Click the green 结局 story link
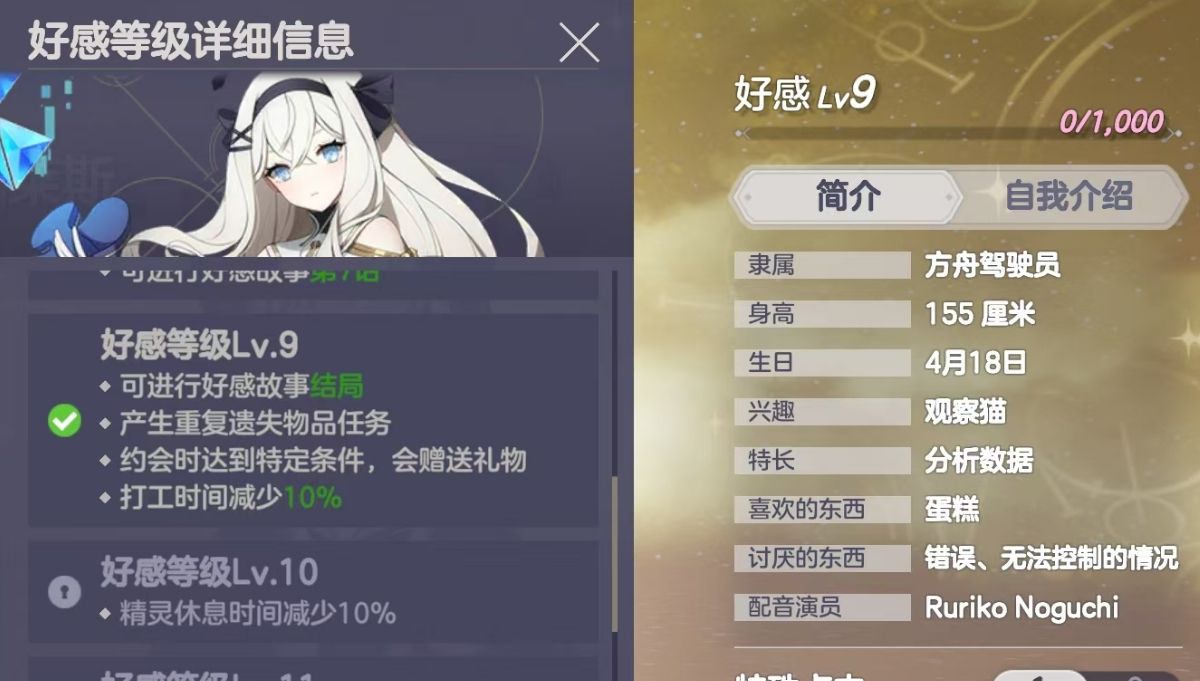Screen dimensions: 1200x681 (337, 386)
